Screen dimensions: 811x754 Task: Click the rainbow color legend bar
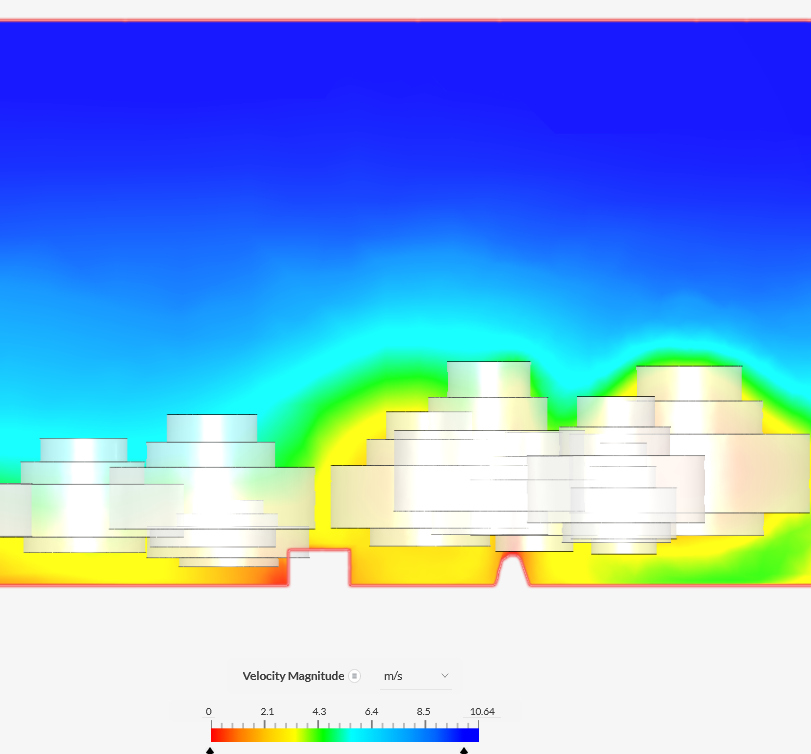click(x=345, y=733)
